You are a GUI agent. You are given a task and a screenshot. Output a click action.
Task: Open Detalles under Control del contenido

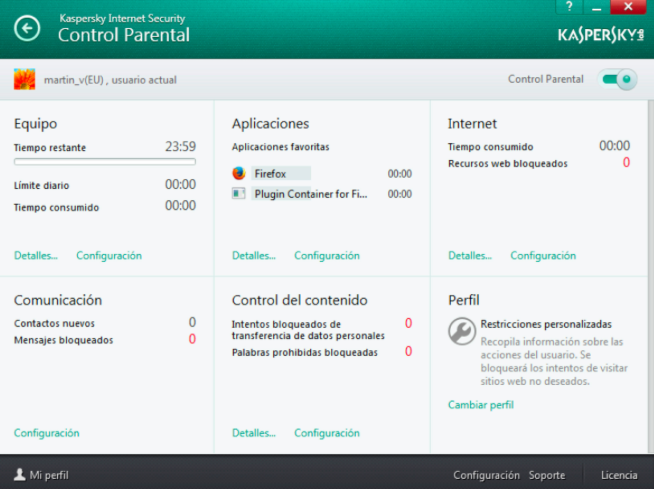tap(254, 433)
